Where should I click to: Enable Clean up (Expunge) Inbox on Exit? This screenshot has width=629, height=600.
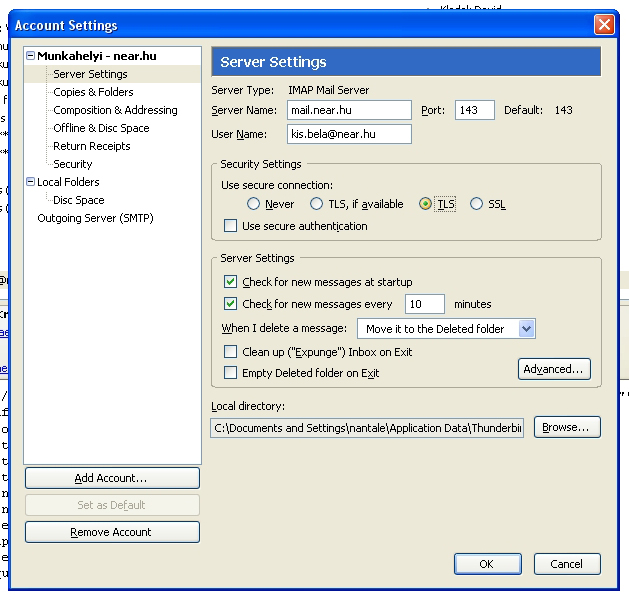click(231, 352)
